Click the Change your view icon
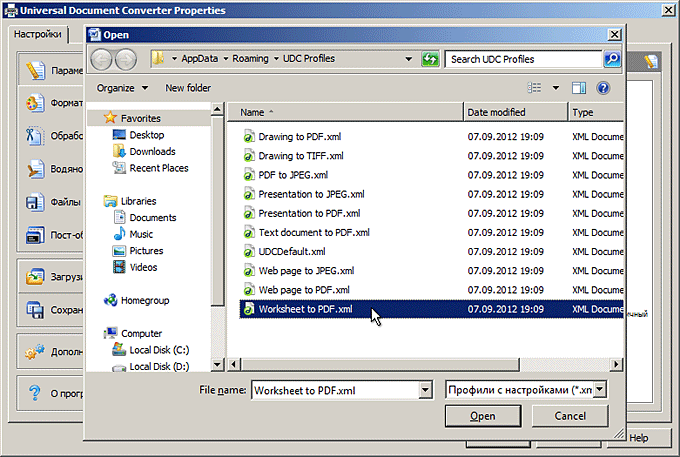This screenshot has height=457, width=680. pos(534,88)
